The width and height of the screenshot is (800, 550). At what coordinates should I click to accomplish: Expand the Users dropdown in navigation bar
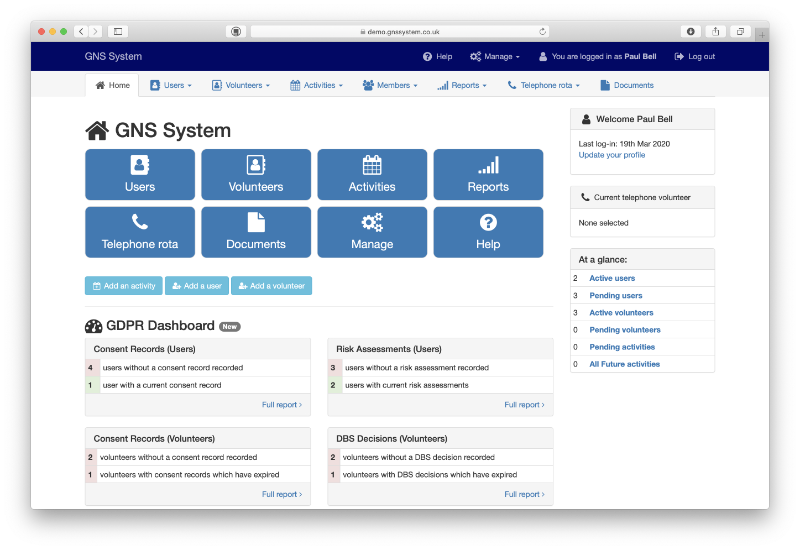(169, 85)
